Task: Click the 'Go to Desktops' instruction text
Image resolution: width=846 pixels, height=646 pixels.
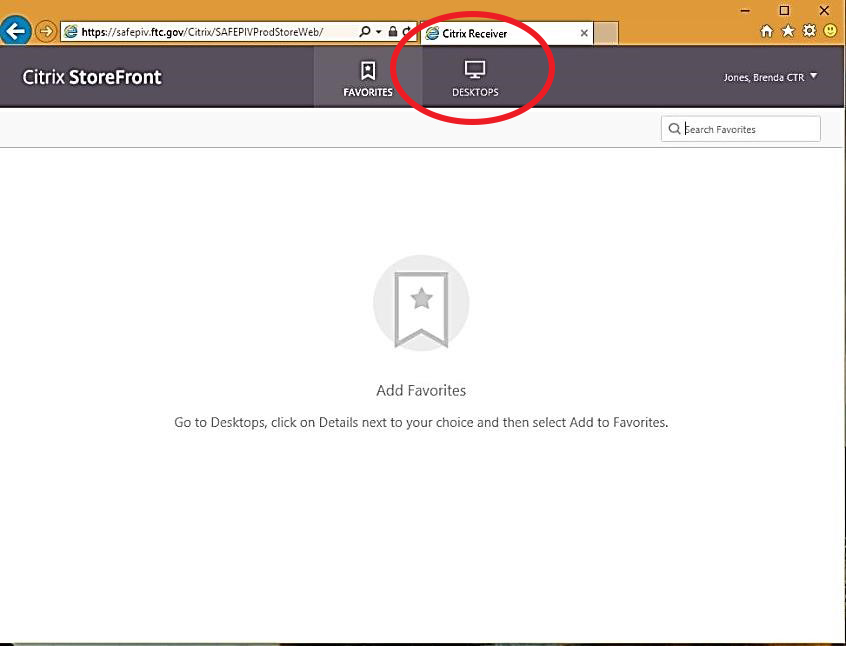Action: (421, 422)
